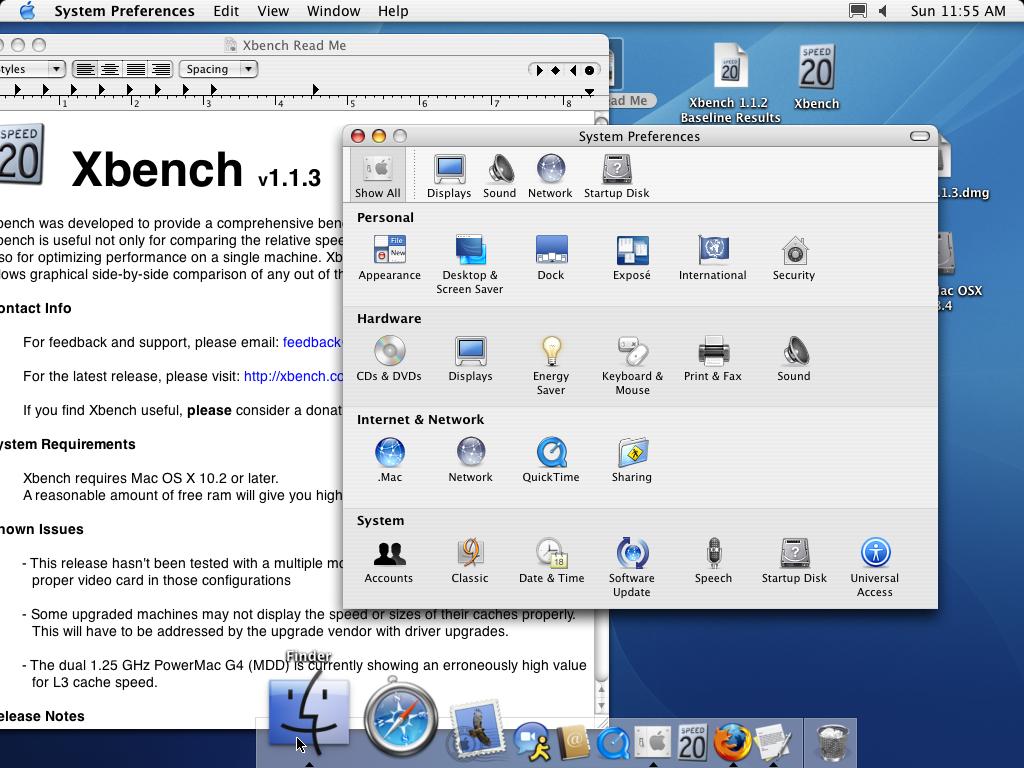Open the Apple menu
Viewport: 1024px width, 768px height.
[27, 11]
